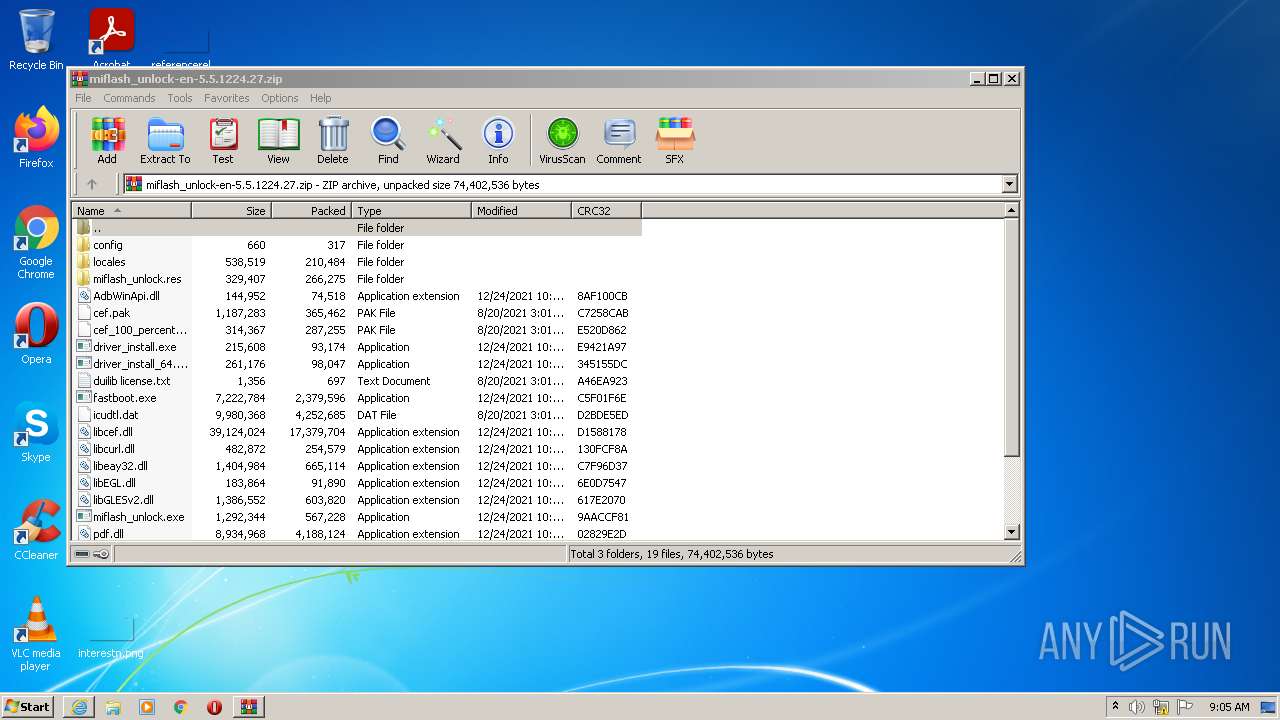Select duilib license.txt file
1280x720 pixels.
[x=357, y=381]
